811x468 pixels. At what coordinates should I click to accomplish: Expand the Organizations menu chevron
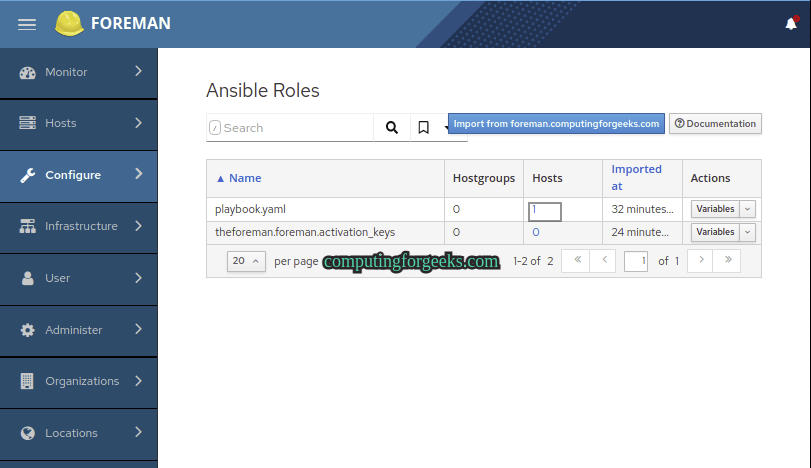(138, 381)
